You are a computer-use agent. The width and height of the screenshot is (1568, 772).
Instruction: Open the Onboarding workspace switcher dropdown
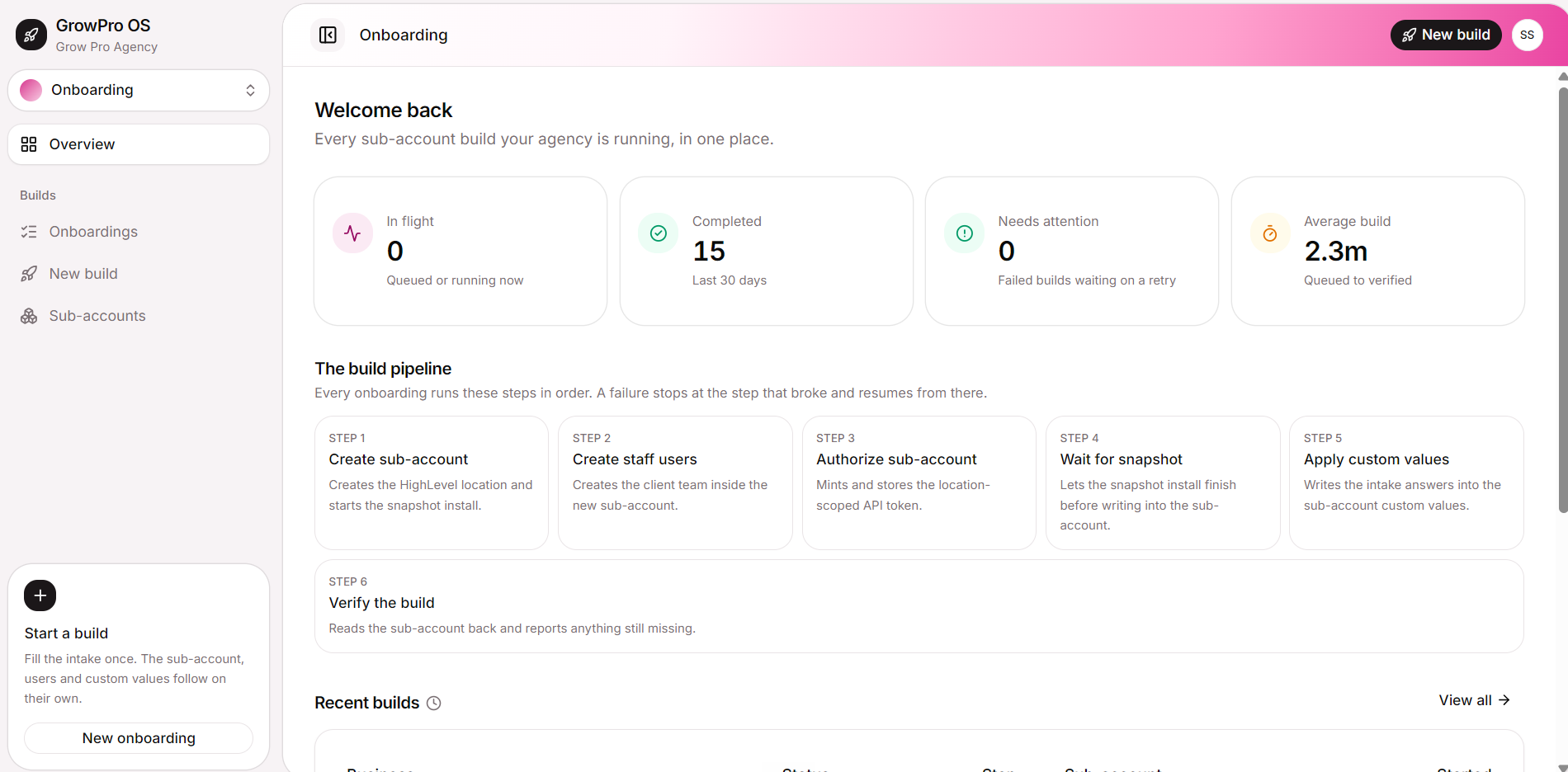pos(139,90)
